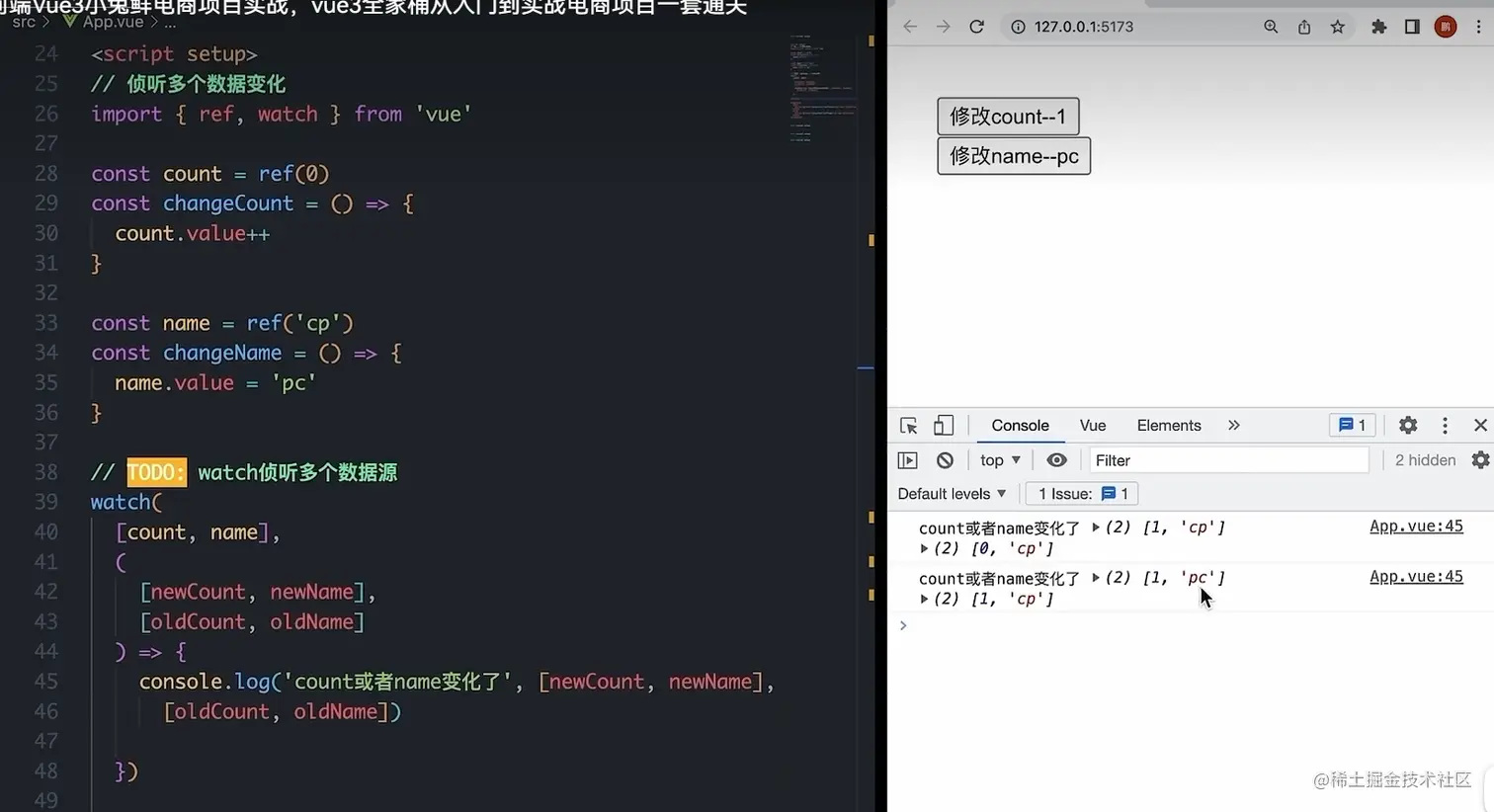Click the editor minimap

(x=822, y=89)
